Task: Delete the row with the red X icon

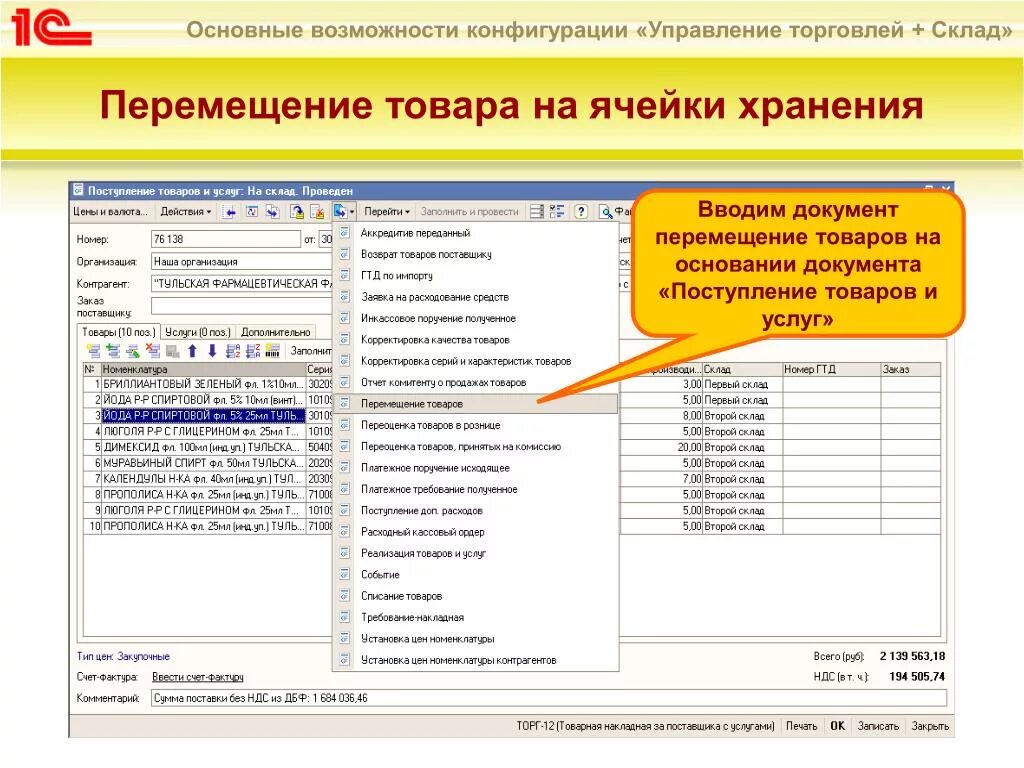Action: click(x=153, y=351)
